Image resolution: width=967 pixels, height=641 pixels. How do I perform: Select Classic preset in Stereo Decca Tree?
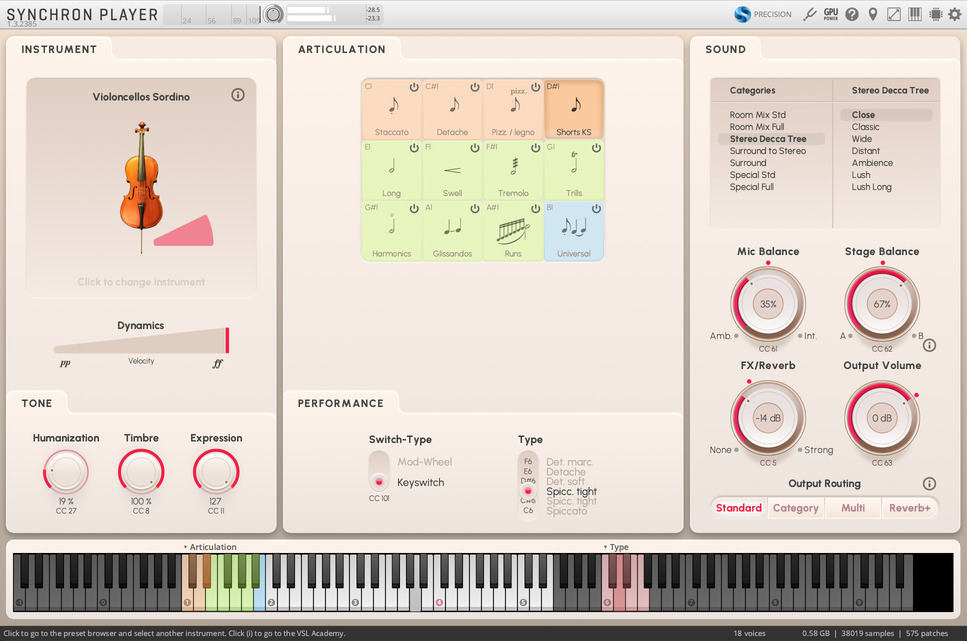click(865, 126)
